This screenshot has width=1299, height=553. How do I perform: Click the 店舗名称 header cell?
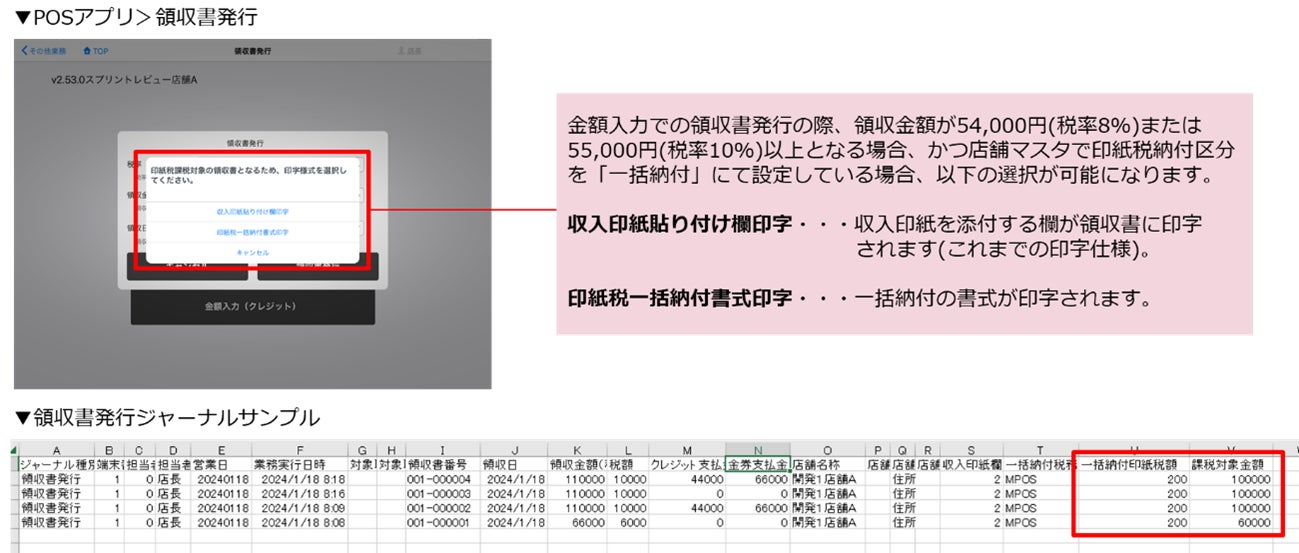[x=827, y=465]
